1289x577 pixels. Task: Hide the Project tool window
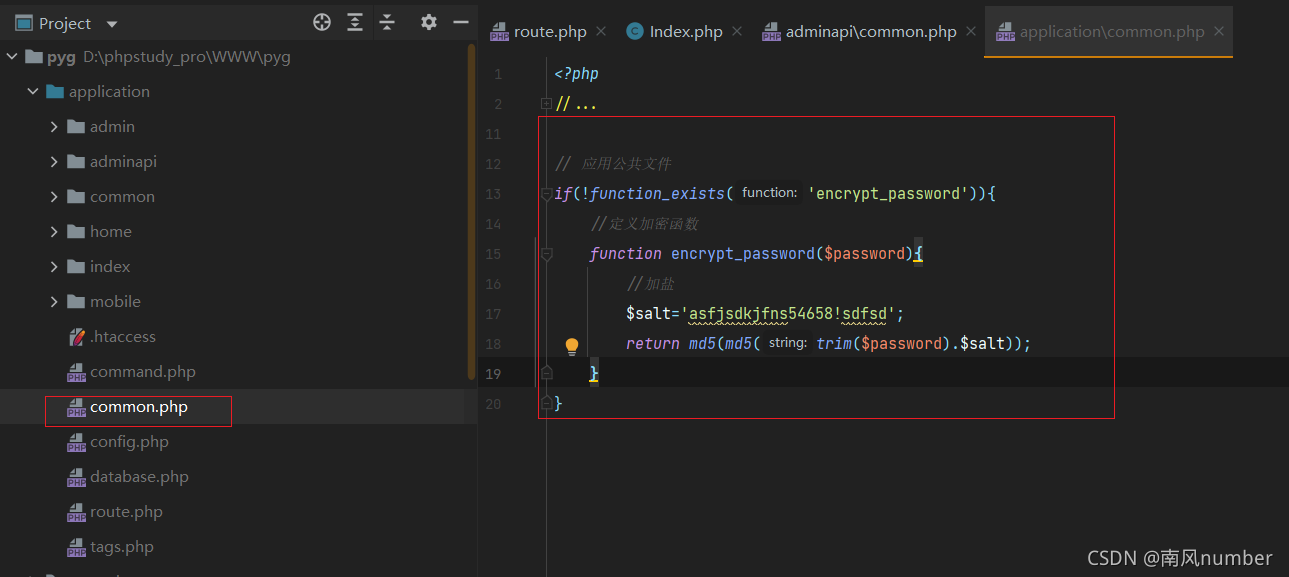pos(461,22)
